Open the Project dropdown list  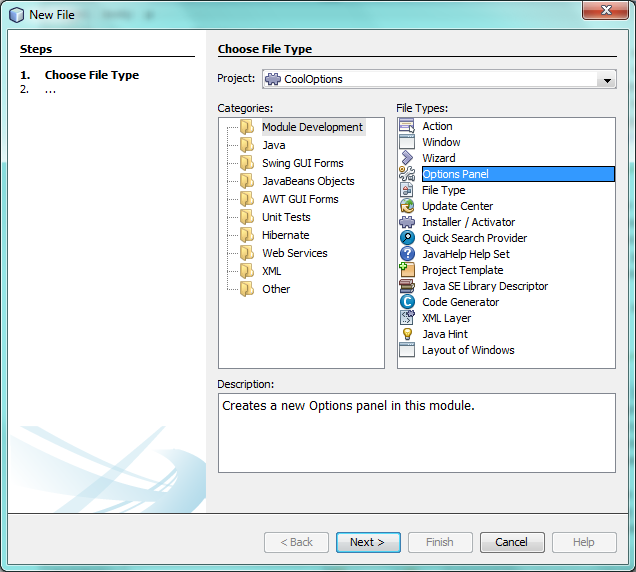tap(606, 80)
